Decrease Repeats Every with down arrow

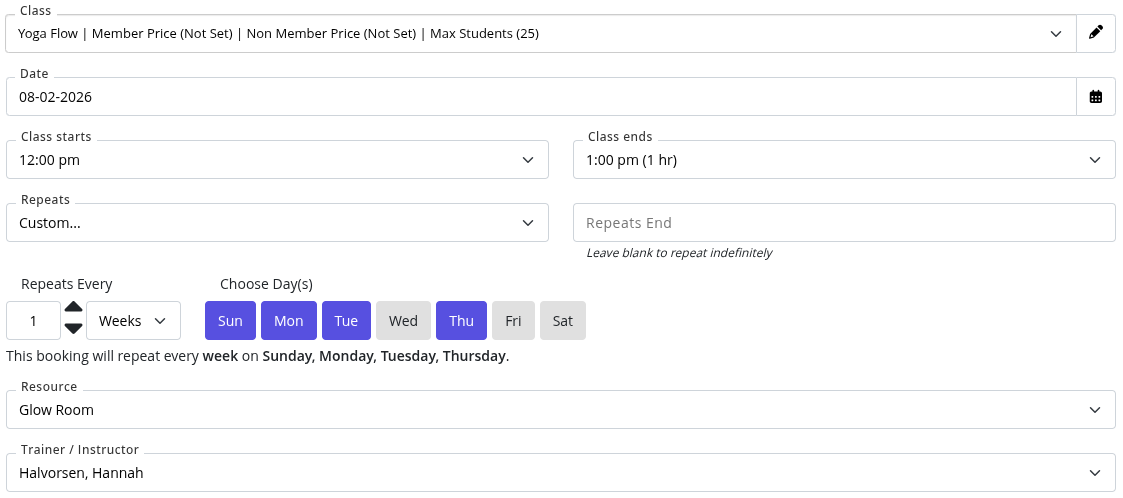click(x=74, y=328)
